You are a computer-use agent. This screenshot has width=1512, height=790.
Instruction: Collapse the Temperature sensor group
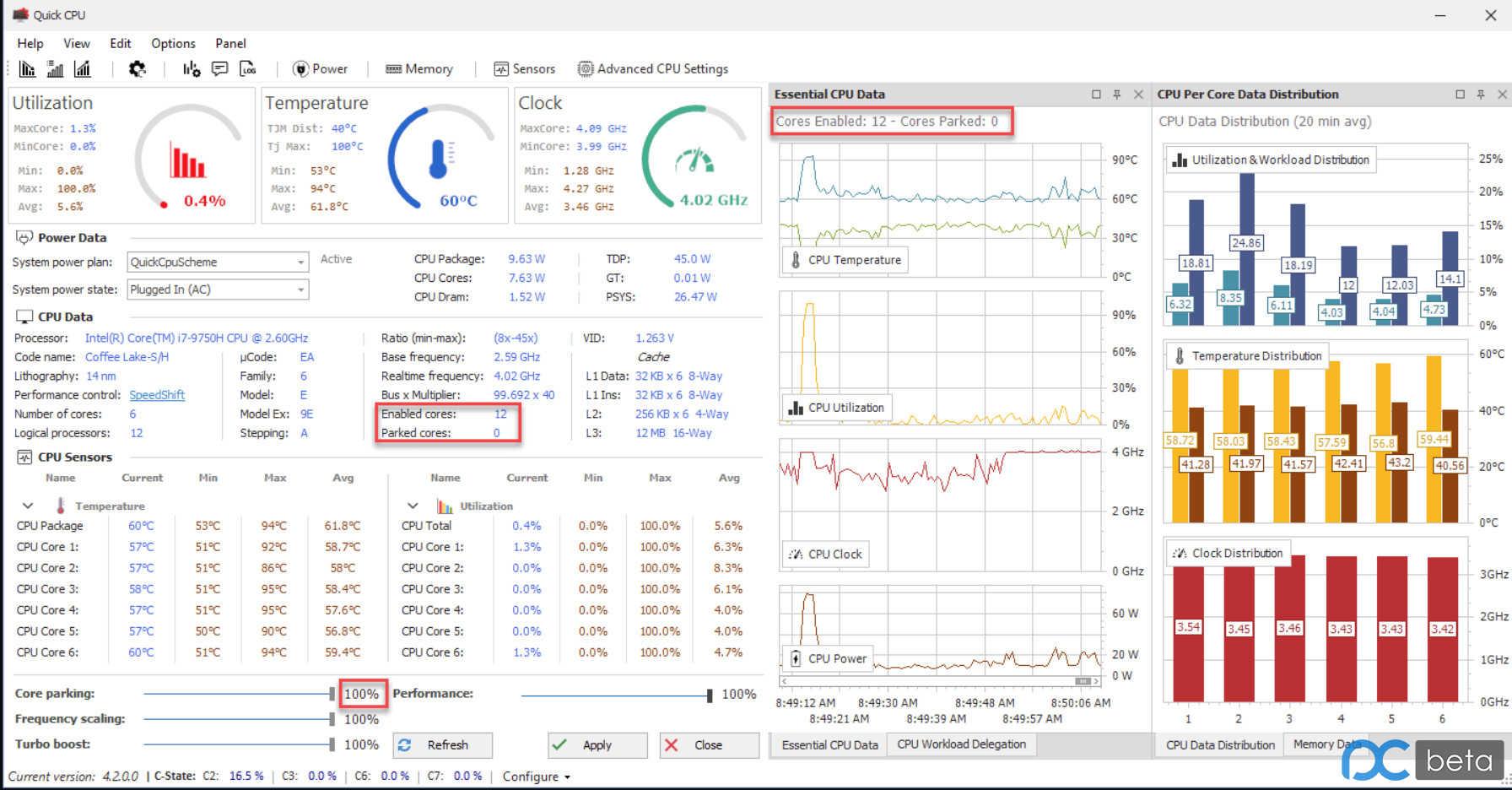[28, 506]
